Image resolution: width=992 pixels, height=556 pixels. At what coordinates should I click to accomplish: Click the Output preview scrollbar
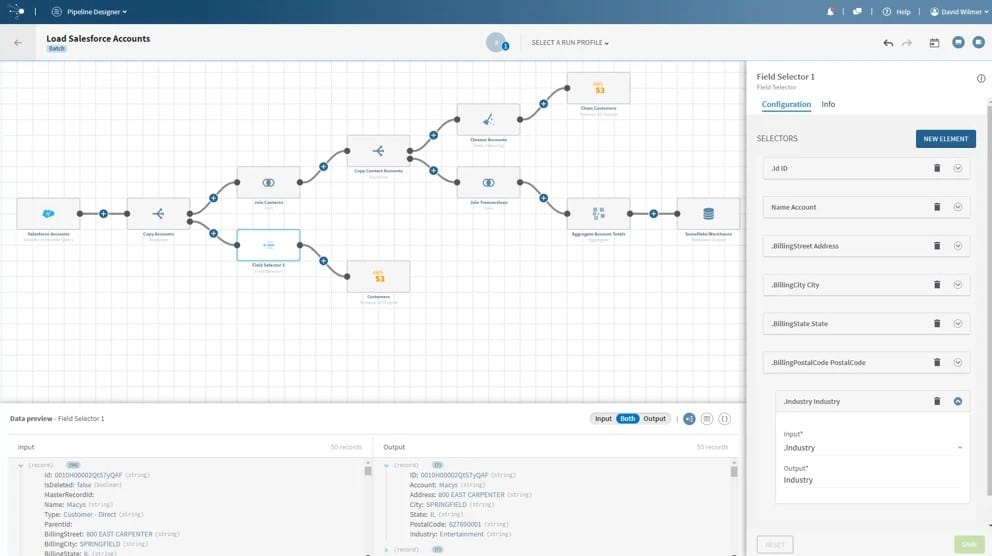point(734,471)
